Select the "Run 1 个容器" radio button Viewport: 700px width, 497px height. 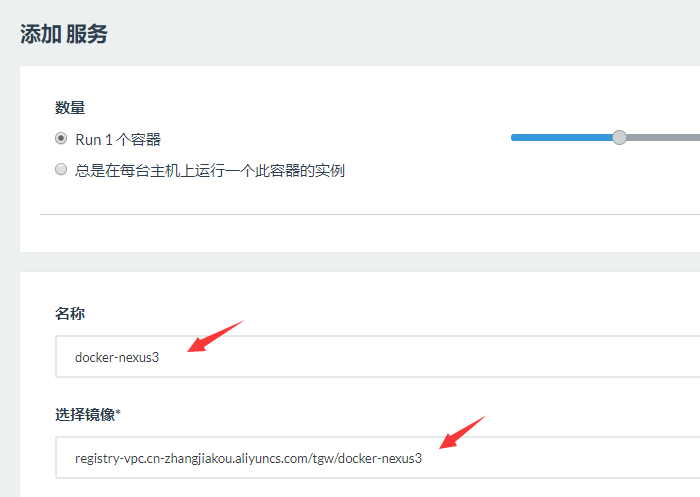pos(61,138)
